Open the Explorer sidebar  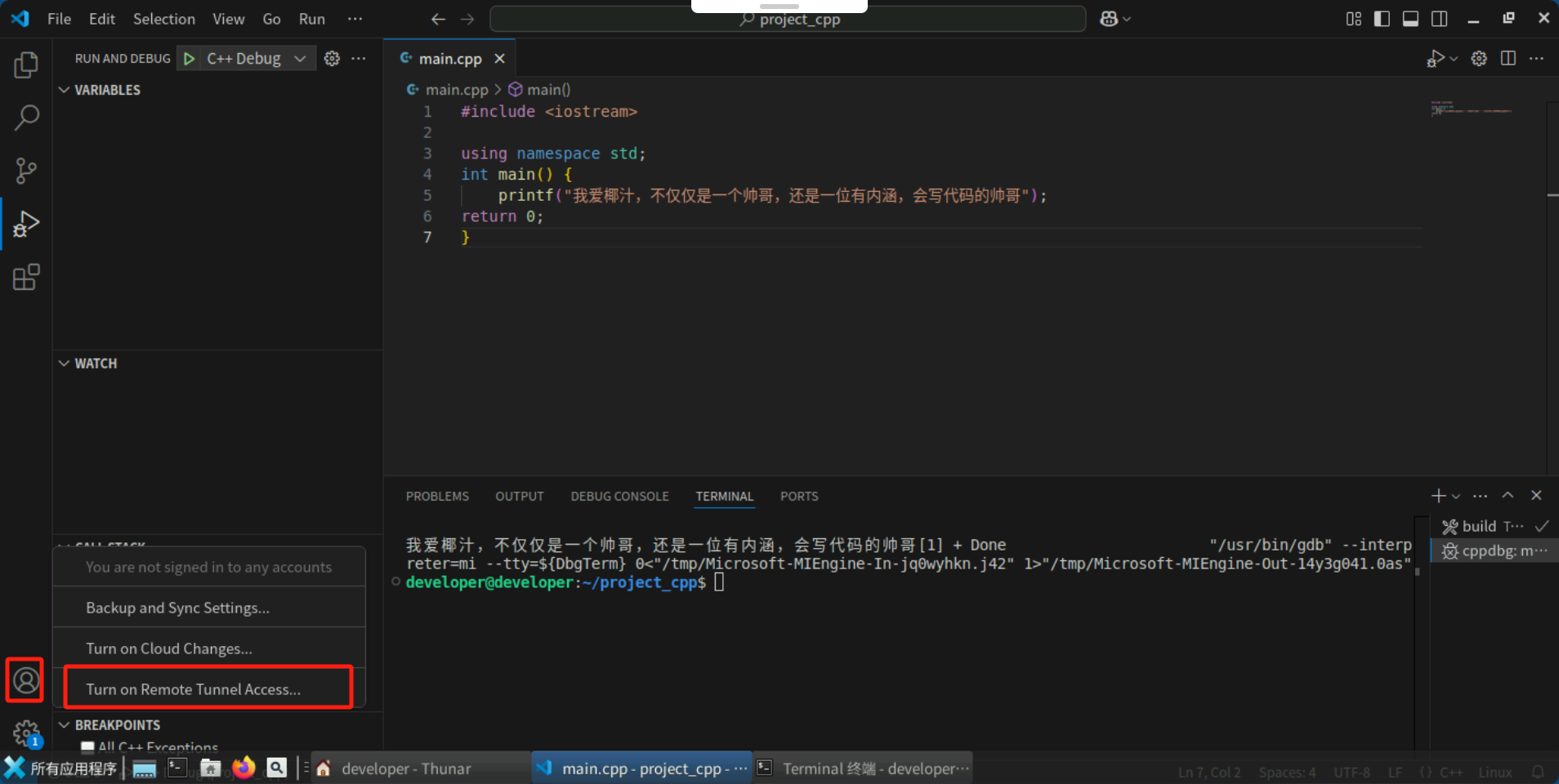coord(26,65)
